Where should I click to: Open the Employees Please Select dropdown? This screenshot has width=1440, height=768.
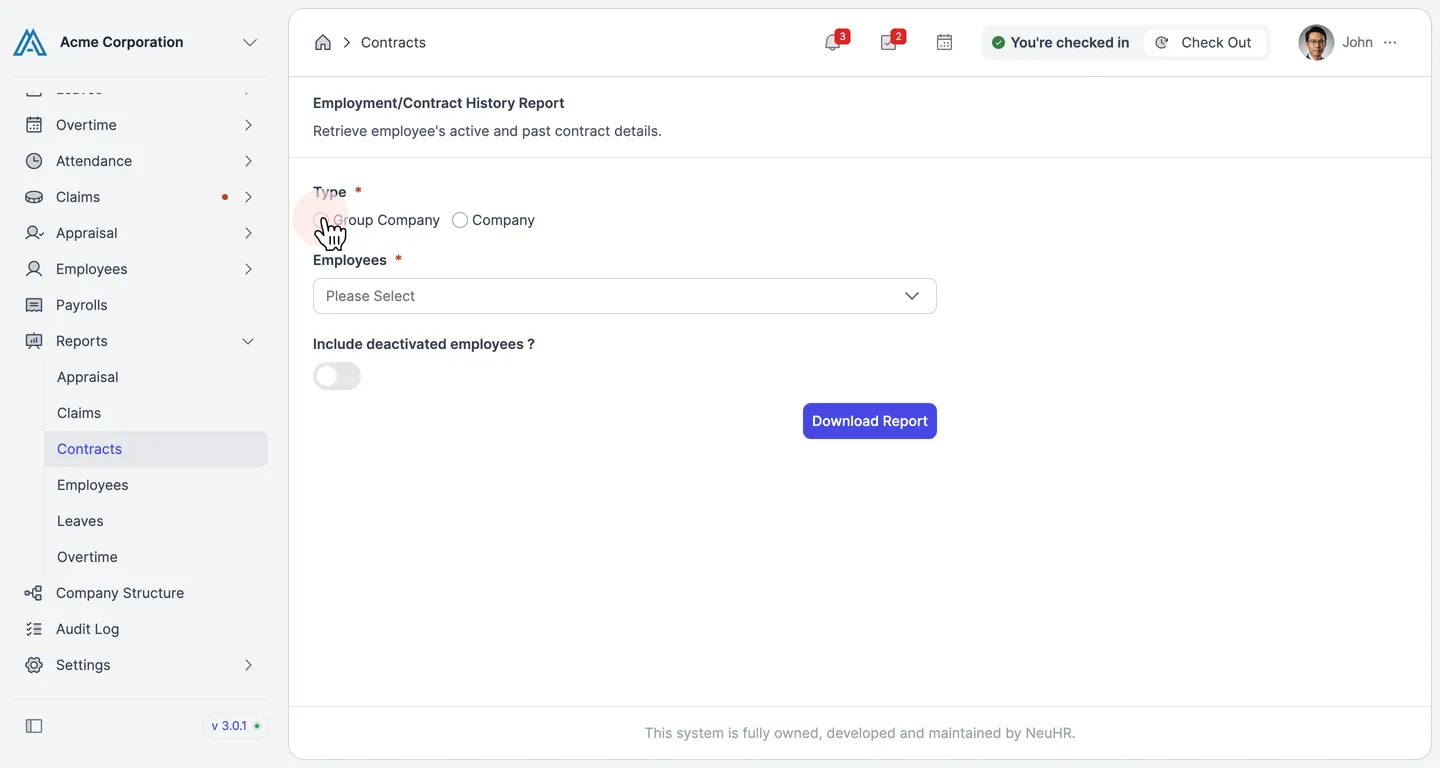[625, 296]
